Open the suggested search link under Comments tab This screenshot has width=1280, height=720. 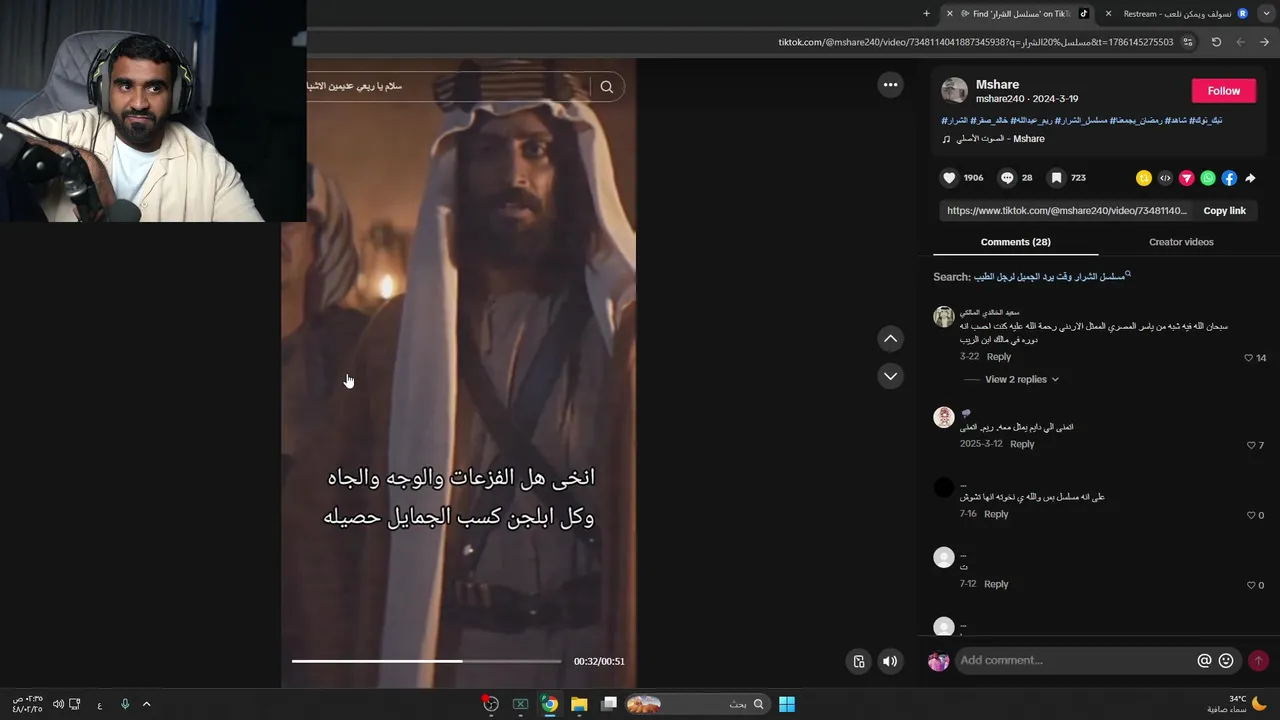(x=1050, y=276)
